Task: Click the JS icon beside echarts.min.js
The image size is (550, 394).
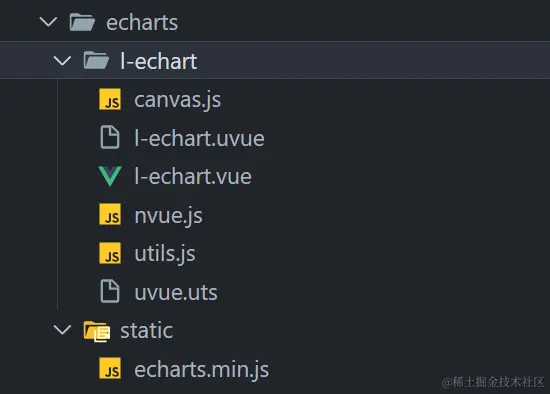Action: 110,368
